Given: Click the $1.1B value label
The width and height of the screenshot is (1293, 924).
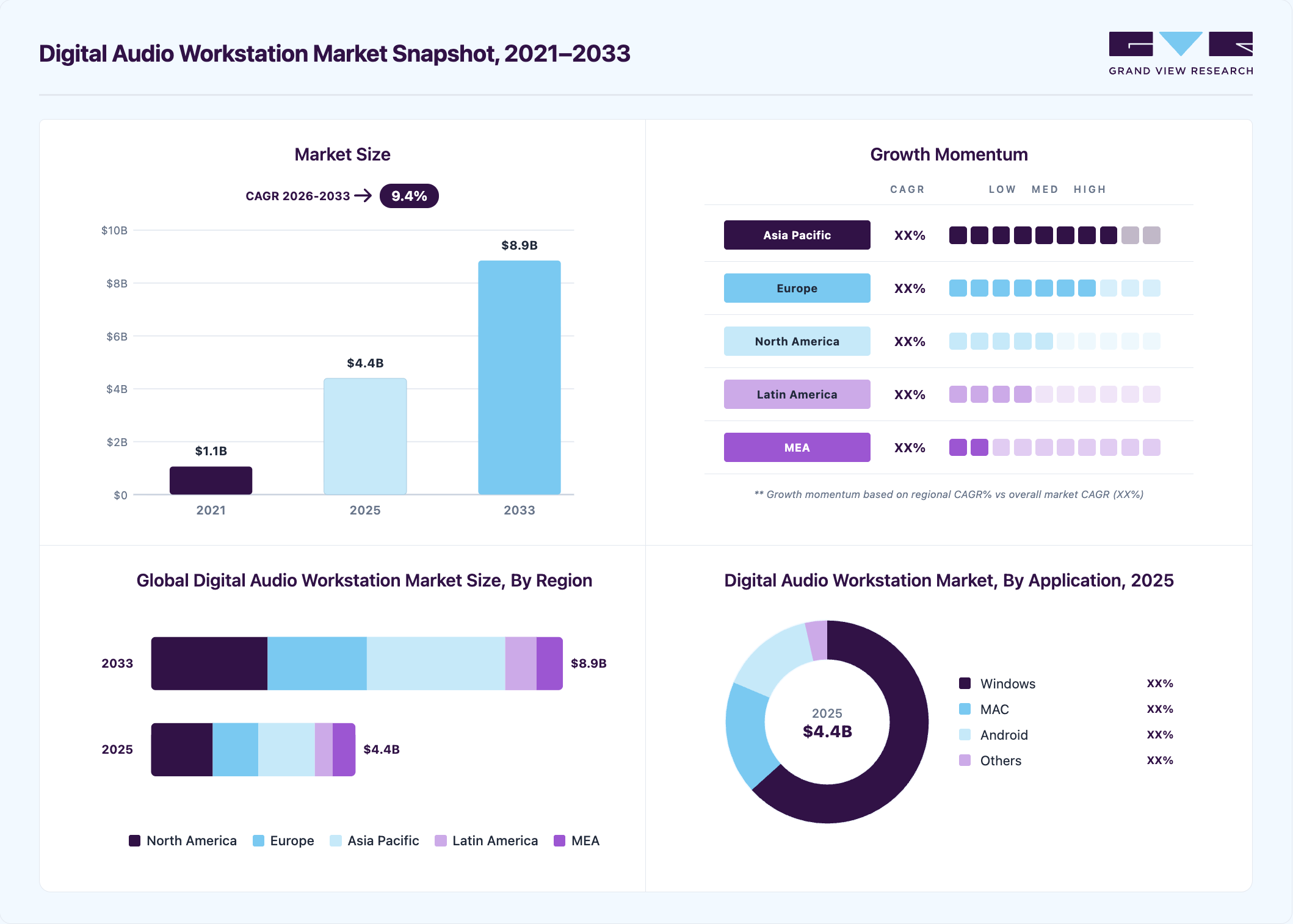Looking at the screenshot, I should 211,451.
